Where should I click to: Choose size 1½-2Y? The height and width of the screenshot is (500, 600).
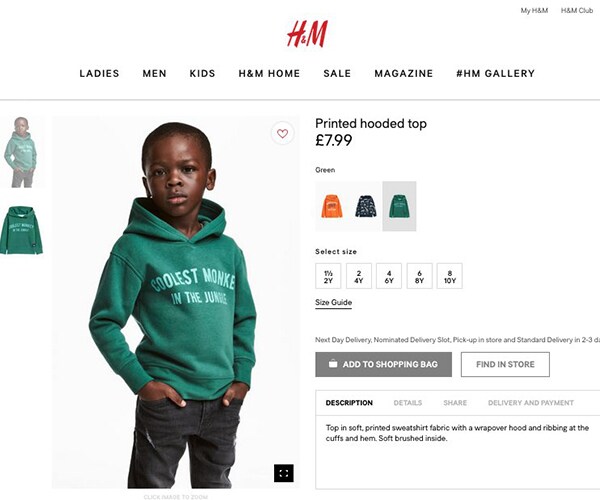[328, 276]
